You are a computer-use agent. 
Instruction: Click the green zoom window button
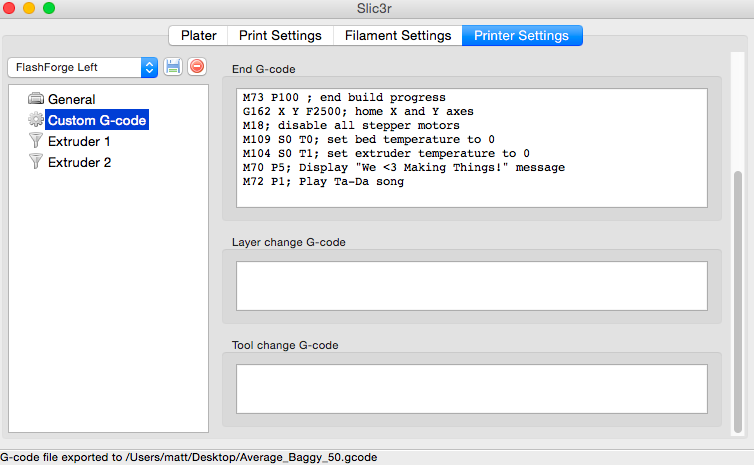49,8
